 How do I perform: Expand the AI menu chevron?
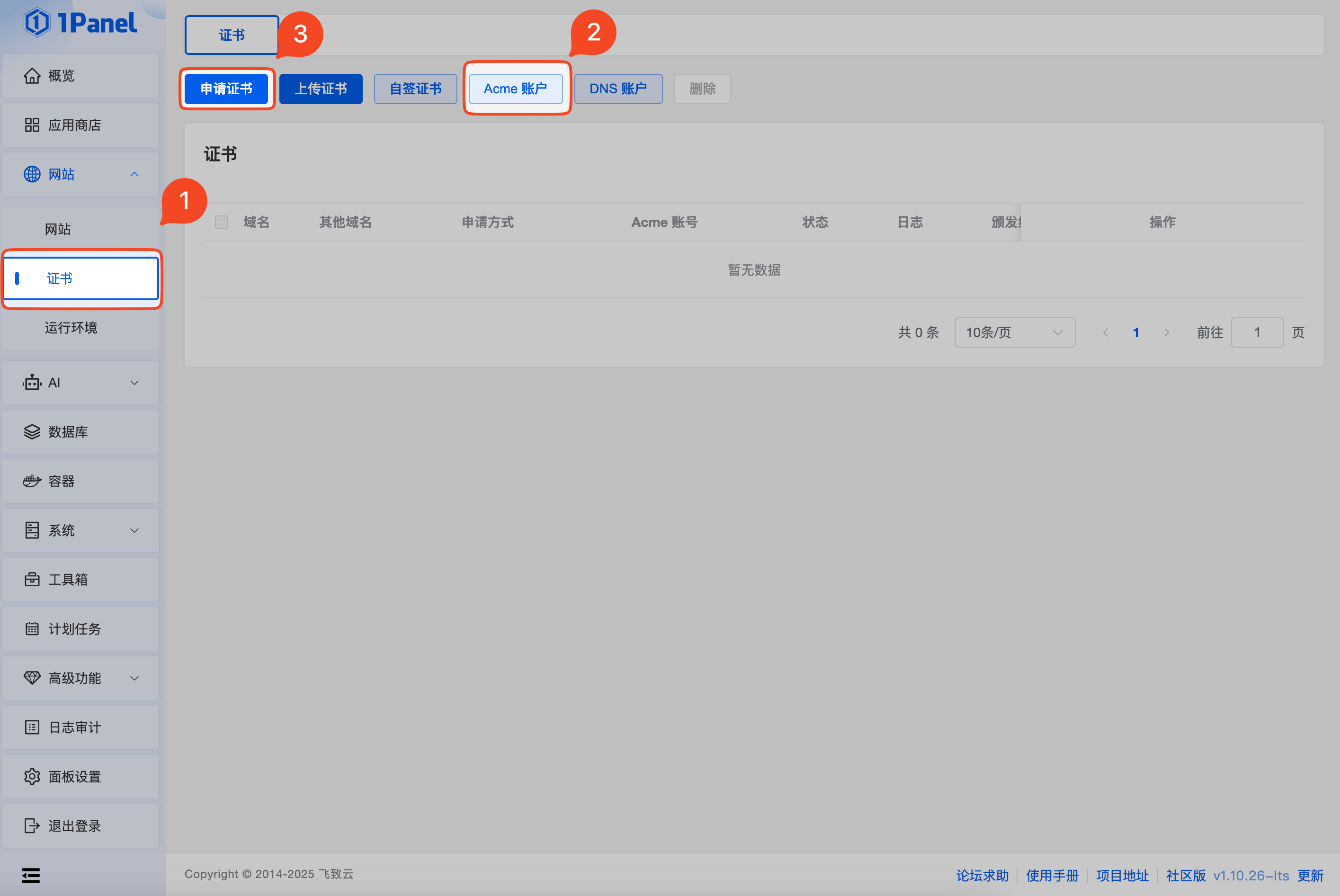coord(134,383)
